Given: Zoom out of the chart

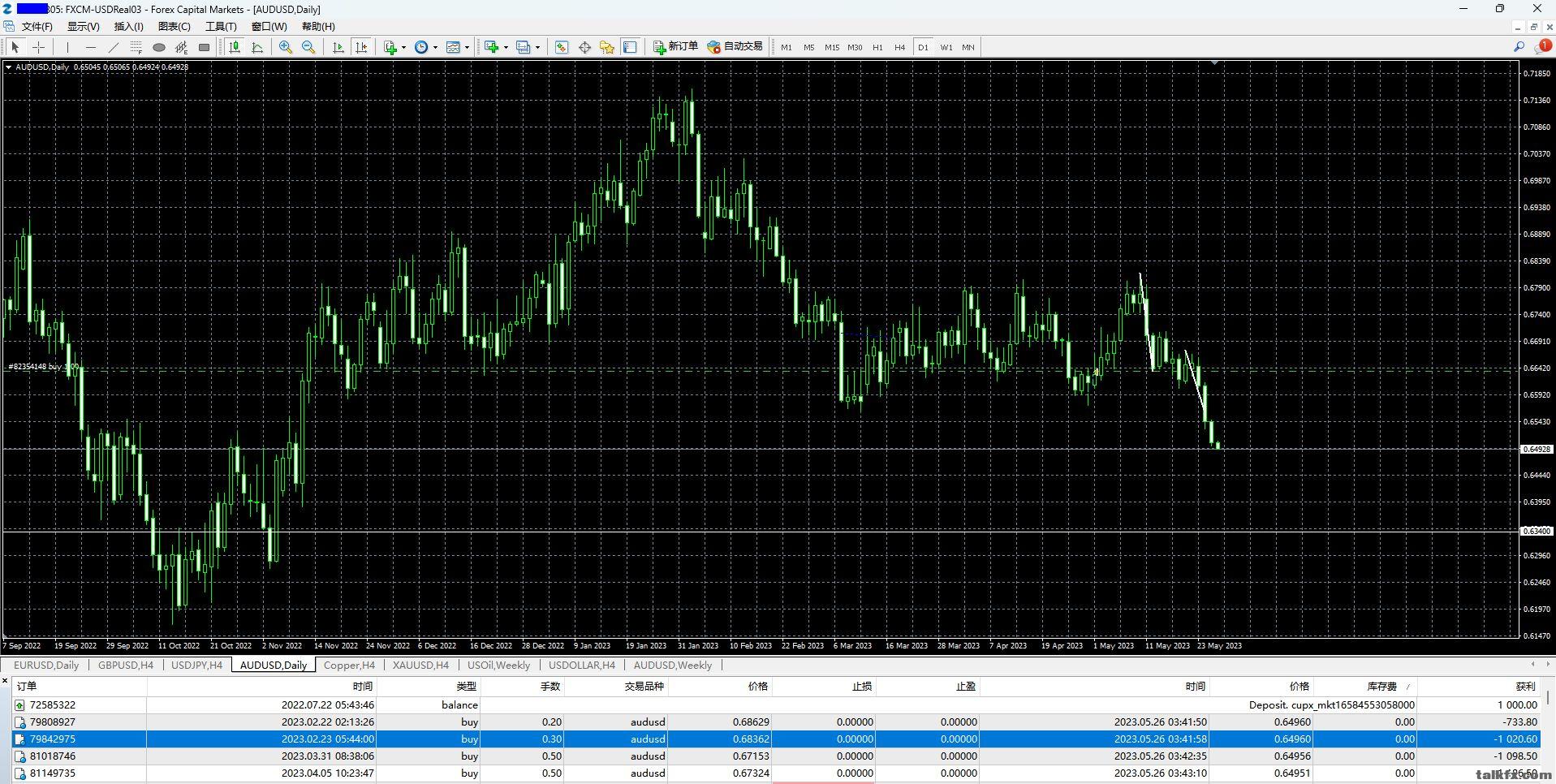Looking at the screenshot, I should pos(308,47).
